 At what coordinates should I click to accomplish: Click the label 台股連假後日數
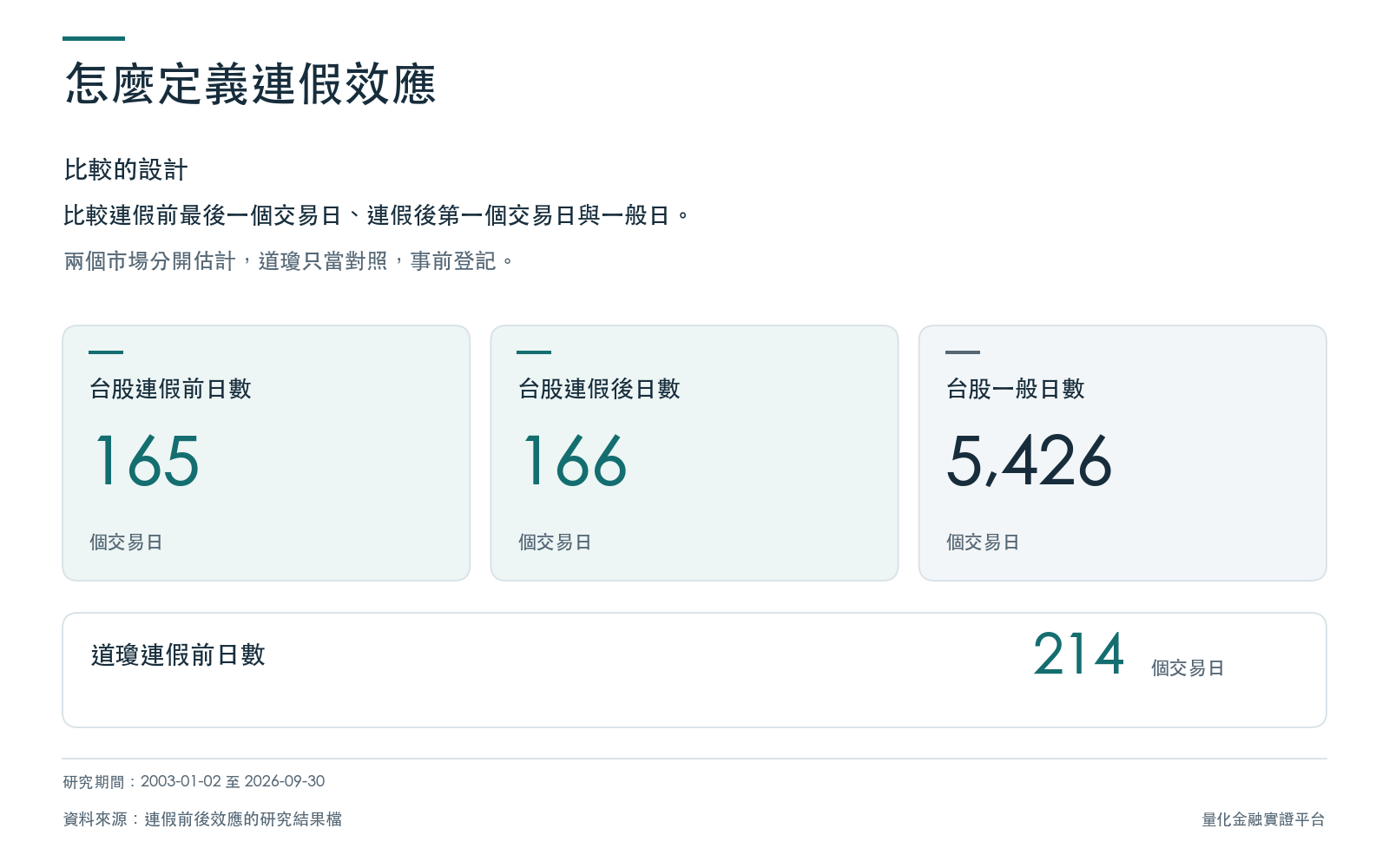click(599, 389)
